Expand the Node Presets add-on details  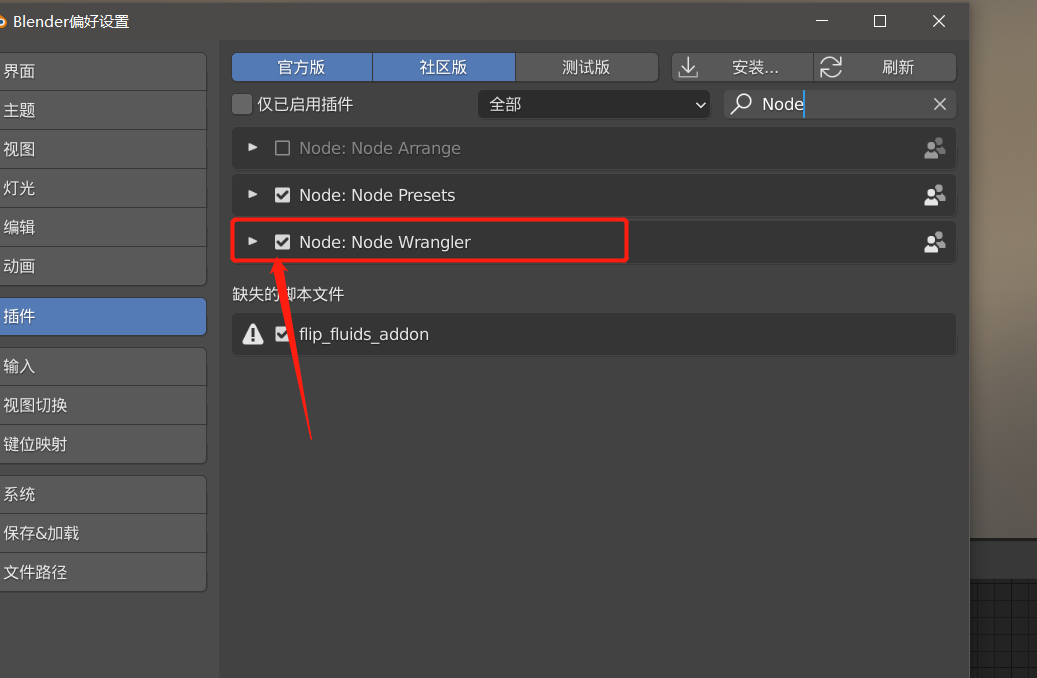coord(253,194)
